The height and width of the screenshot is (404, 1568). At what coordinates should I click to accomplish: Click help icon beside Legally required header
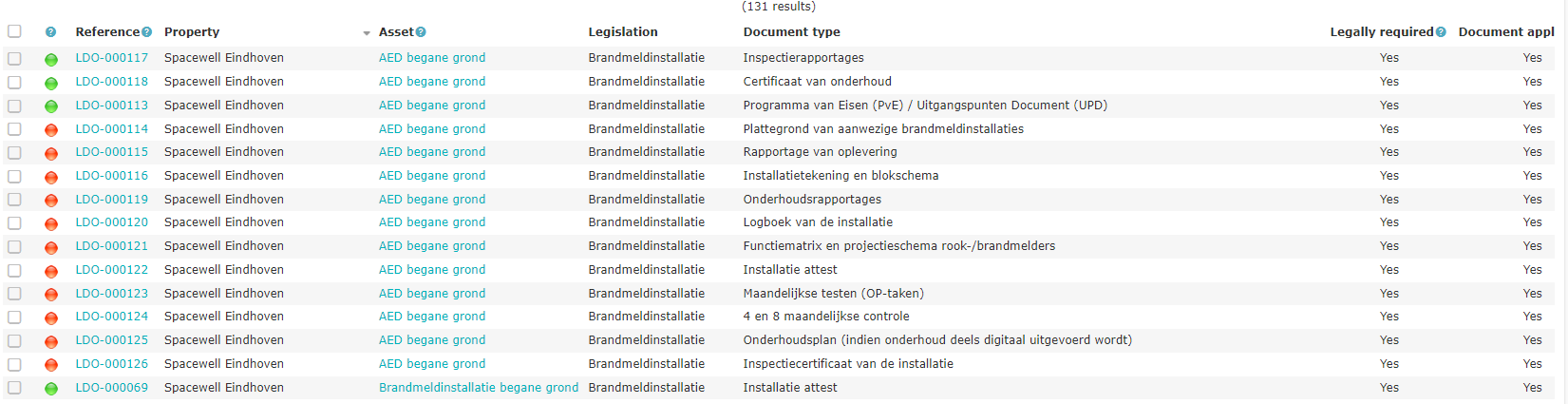(x=1441, y=32)
